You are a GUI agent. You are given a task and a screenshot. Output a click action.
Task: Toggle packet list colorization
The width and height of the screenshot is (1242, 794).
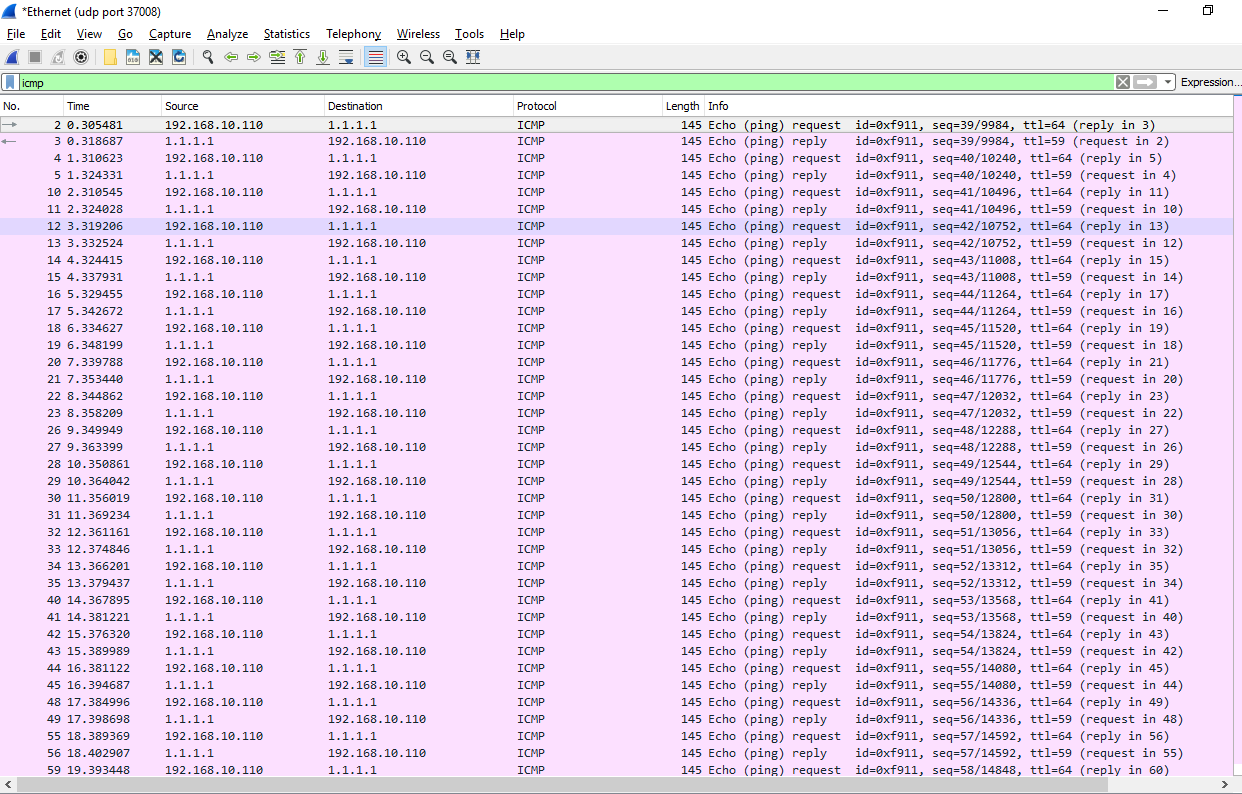pyautogui.click(x=375, y=57)
